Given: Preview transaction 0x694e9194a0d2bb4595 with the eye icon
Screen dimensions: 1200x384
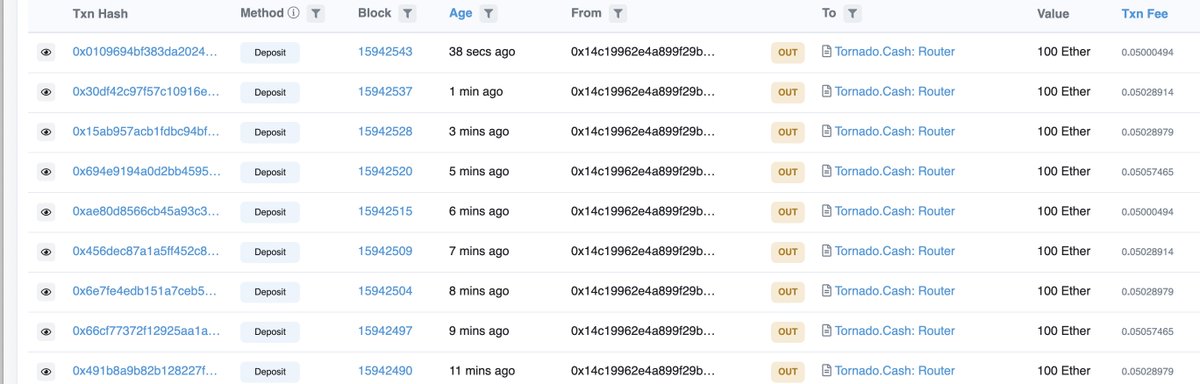Looking at the screenshot, I should (46, 172).
